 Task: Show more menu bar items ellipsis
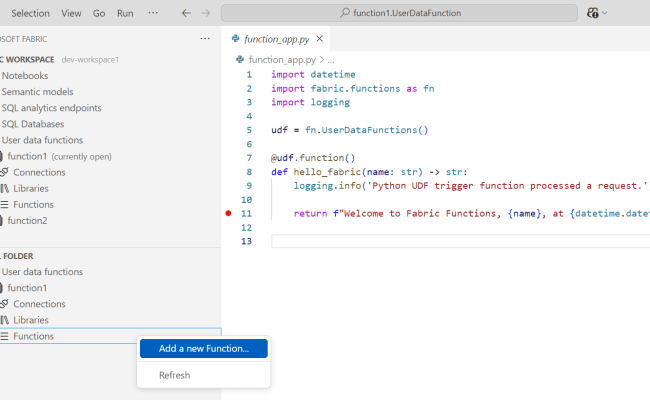(153, 13)
